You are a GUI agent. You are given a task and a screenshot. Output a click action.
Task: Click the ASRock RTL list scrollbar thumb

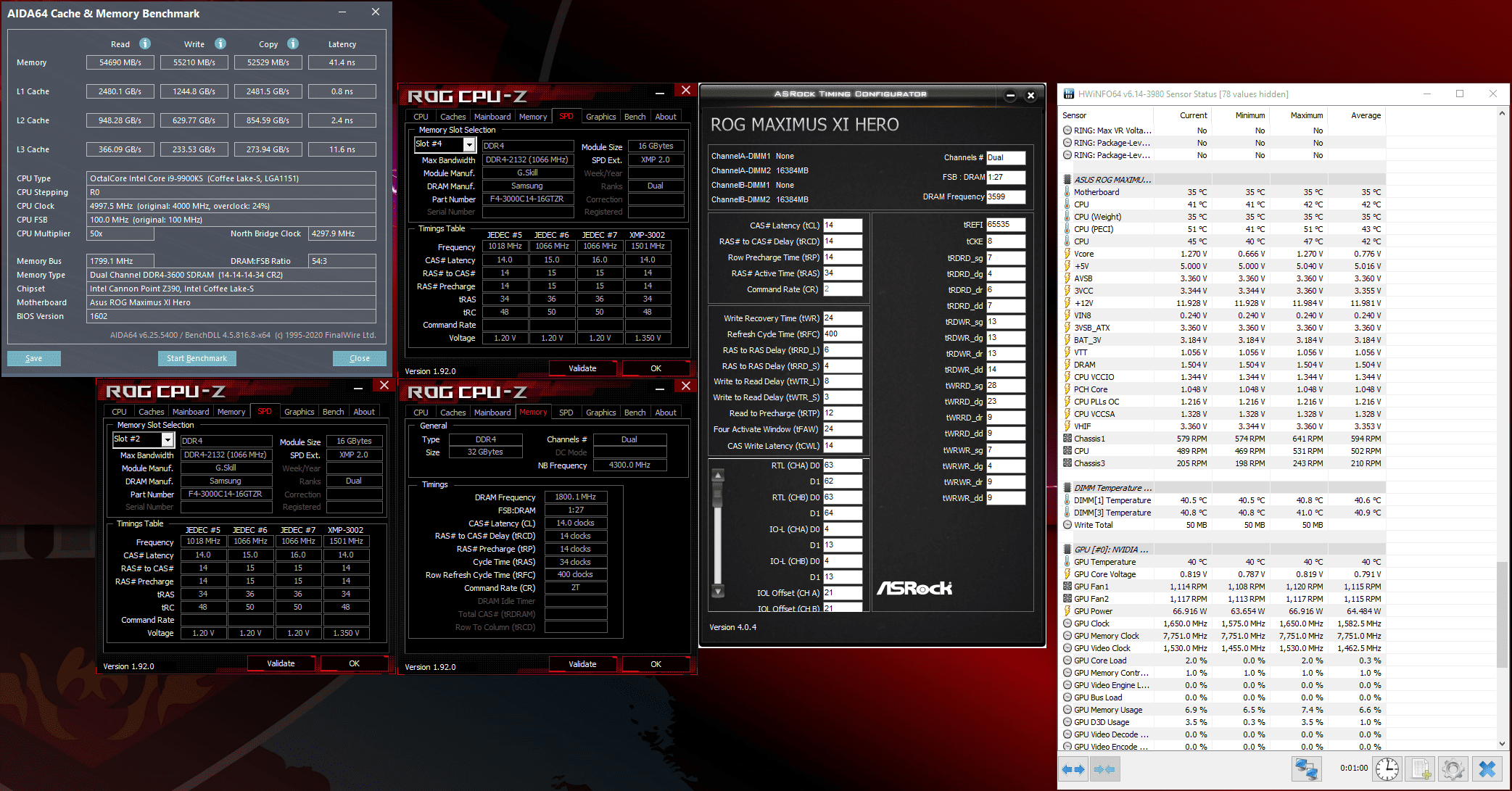click(x=718, y=493)
